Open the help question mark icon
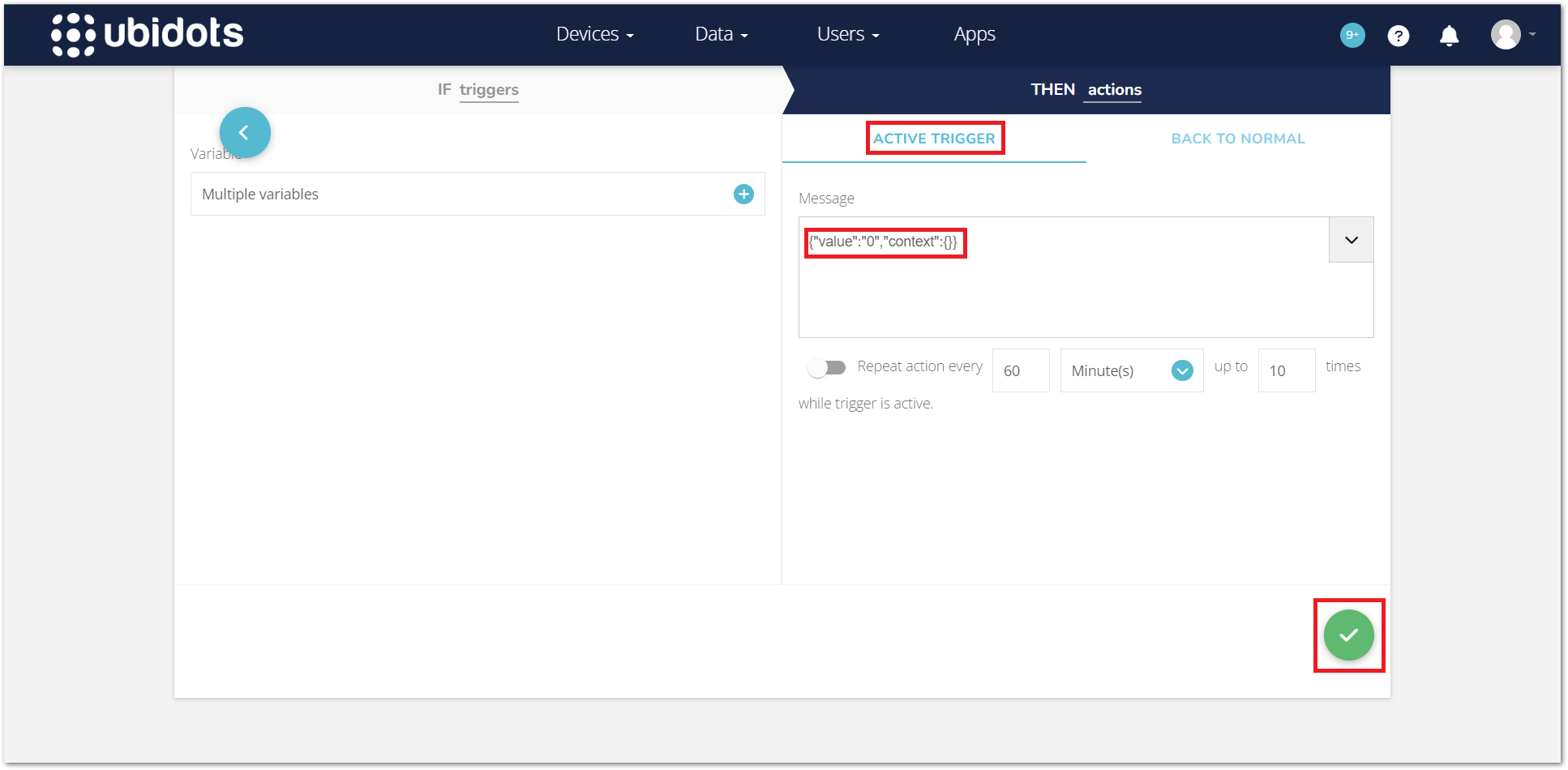The image size is (1568, 770). 1398,36
